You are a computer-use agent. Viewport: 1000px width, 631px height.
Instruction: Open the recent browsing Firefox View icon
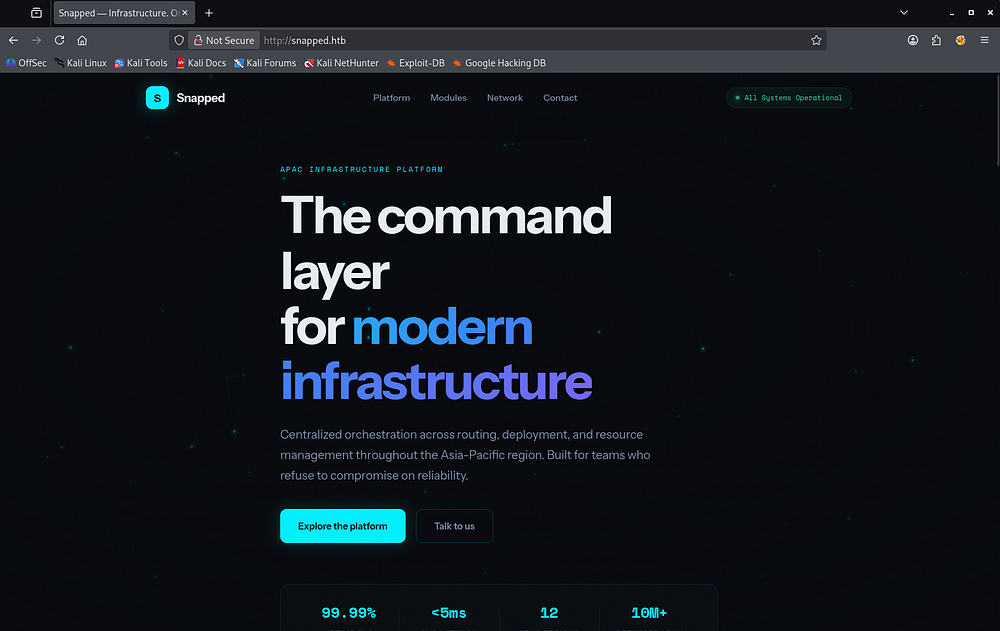tap(36, 13)
